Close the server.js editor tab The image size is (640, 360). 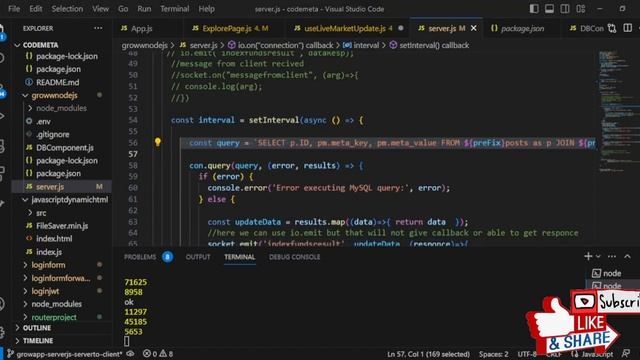(x=473, y=28)
